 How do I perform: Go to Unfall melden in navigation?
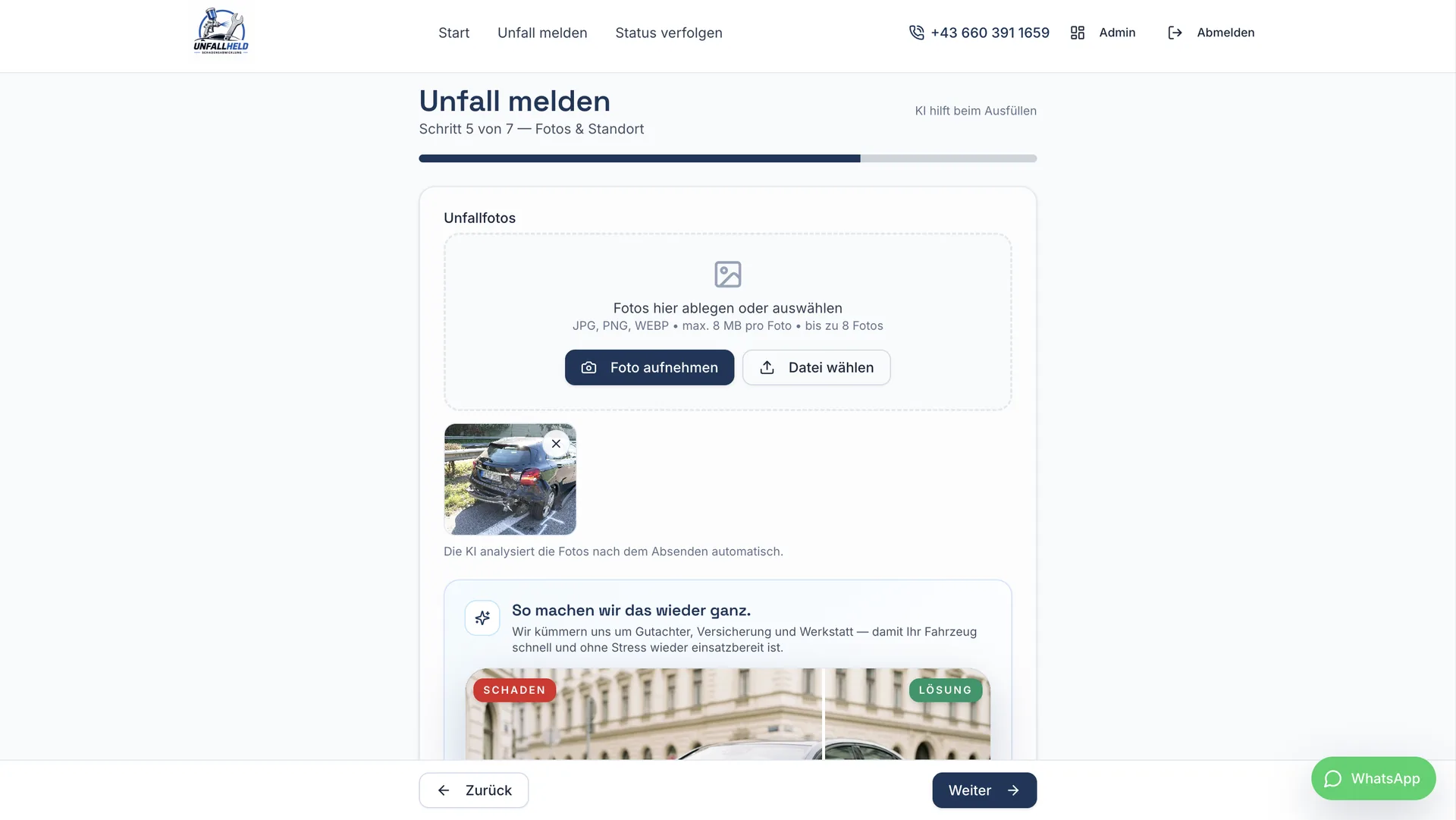point(542,33)
